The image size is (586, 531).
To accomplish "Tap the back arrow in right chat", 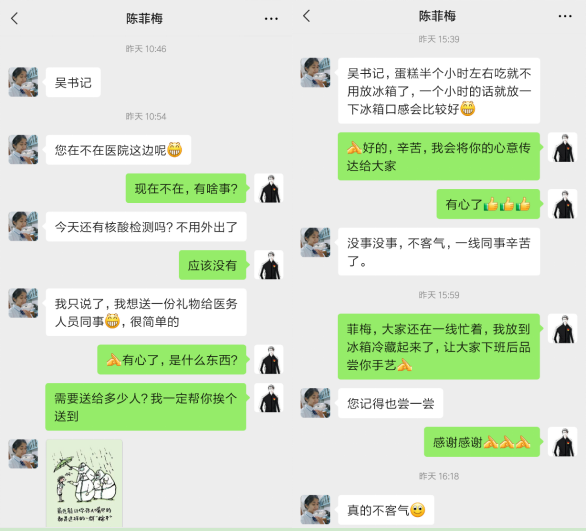I will pyautogui.click(x=306, y=16).
